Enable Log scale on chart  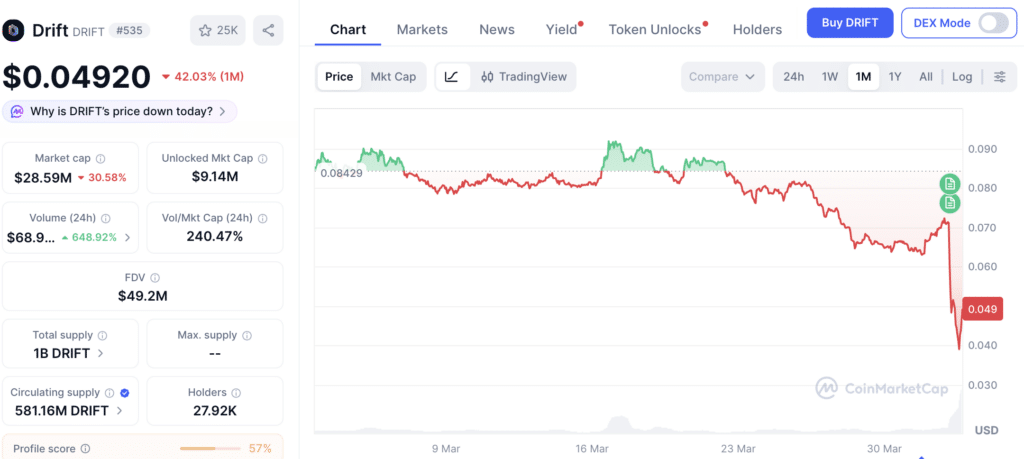pyautogui.click(x=961, y=76)
